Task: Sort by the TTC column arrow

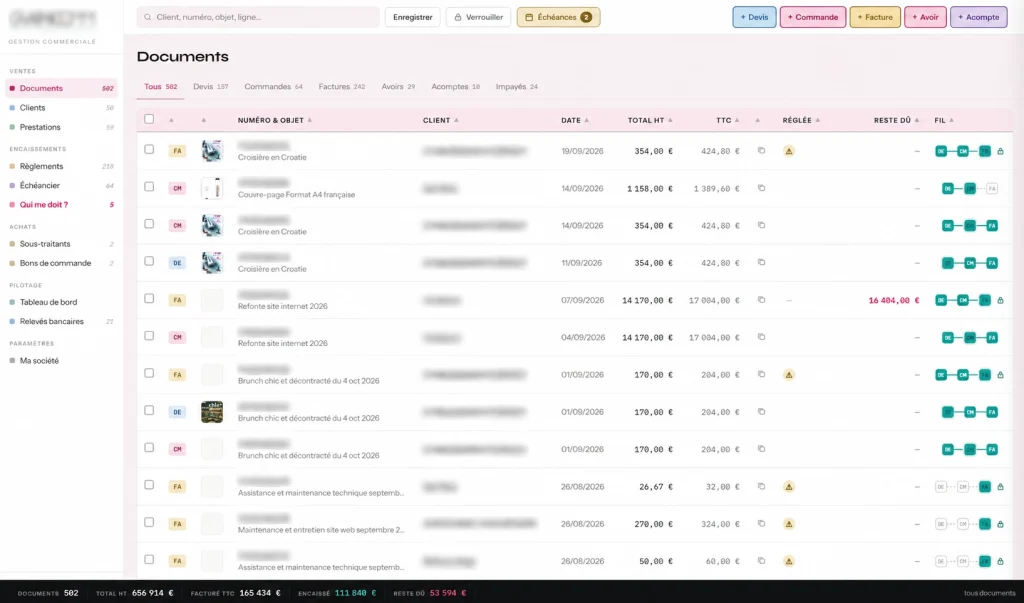Action: [737, 120]
